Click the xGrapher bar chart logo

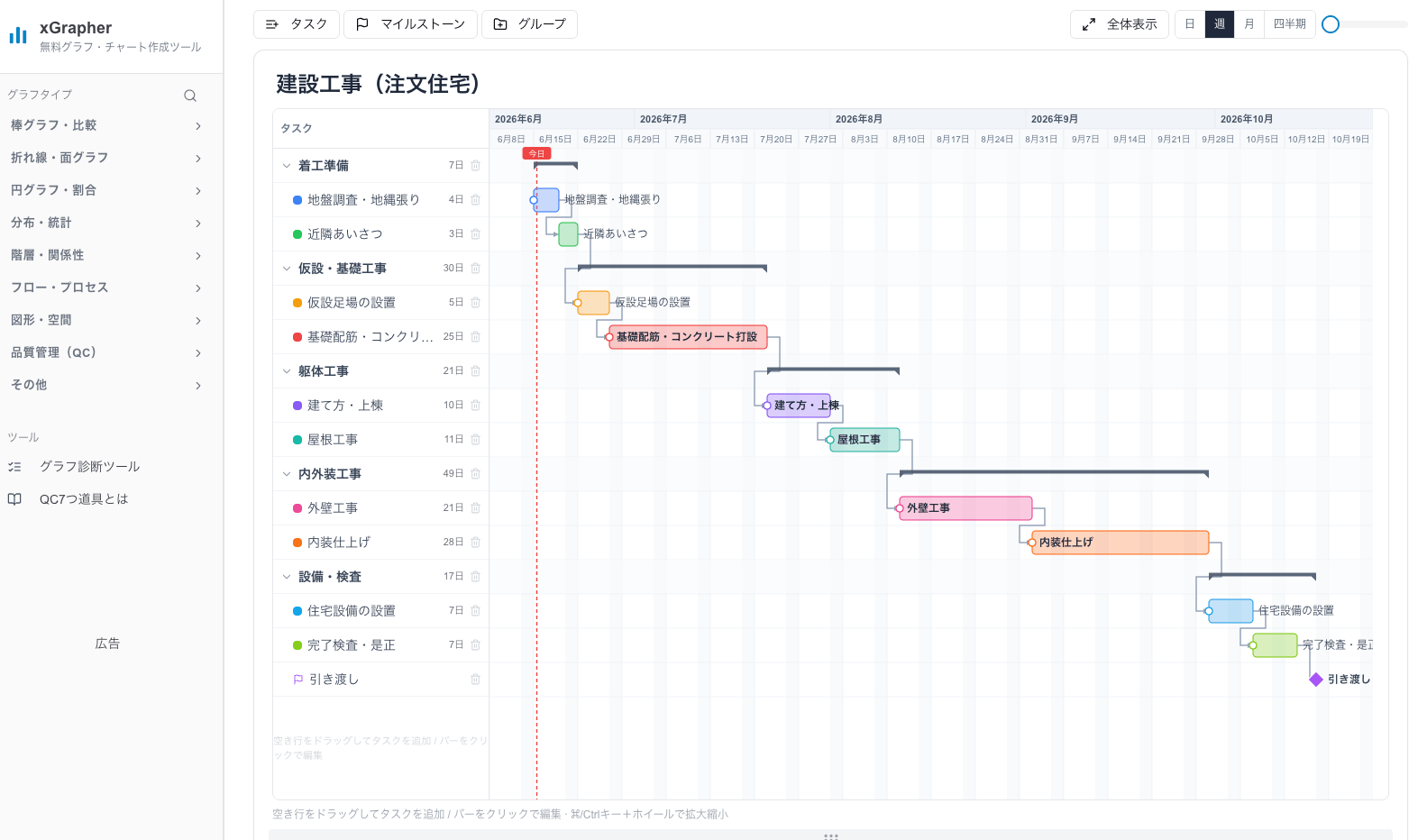18,35
